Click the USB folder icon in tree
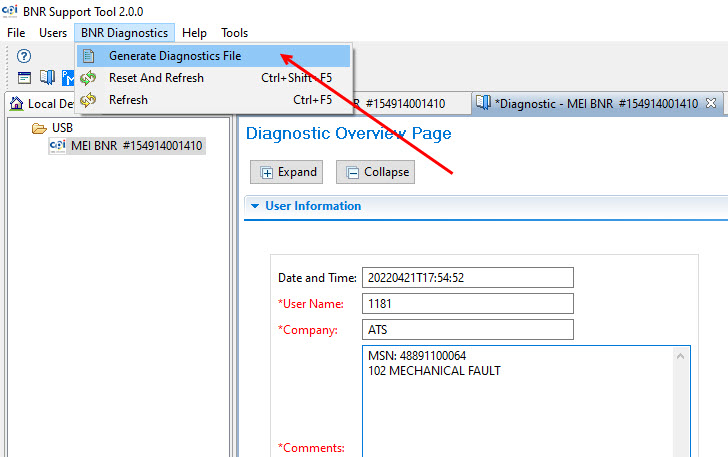Screen dimensions: 728x457 click(x=39, y=128)
